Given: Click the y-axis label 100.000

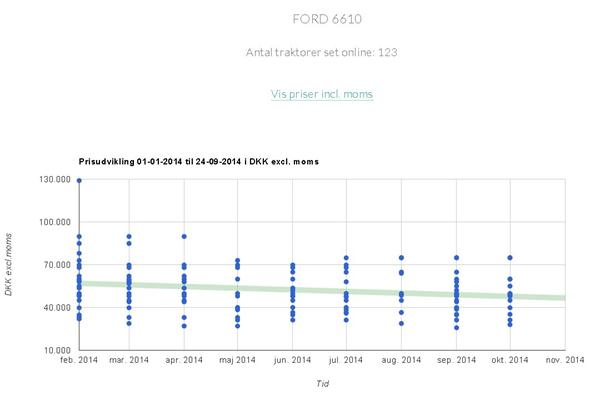Looking at the screenshot, I should click(x=55, y=222).
